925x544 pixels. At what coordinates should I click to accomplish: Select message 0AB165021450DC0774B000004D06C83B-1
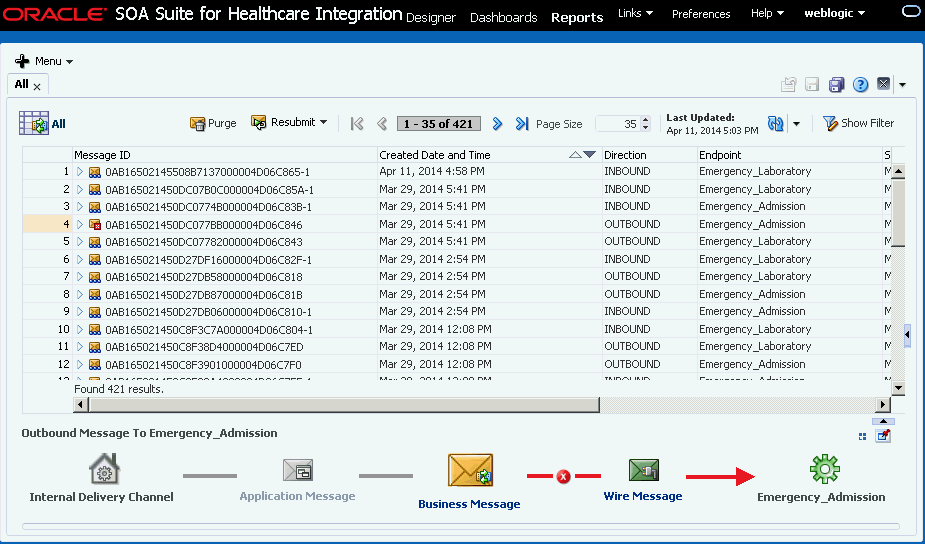(209, 207)
